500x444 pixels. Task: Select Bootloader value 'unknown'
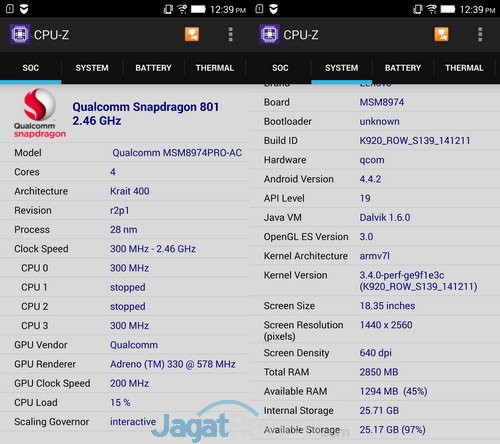click(379, 122)
